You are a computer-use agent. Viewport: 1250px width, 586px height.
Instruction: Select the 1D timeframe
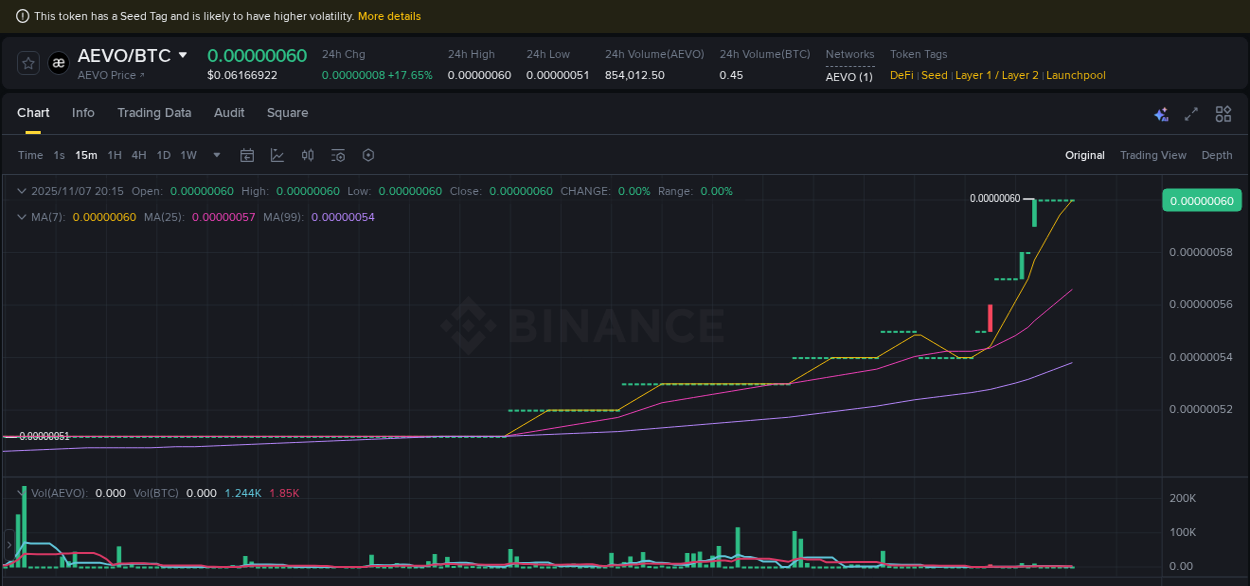click(163, 155)
